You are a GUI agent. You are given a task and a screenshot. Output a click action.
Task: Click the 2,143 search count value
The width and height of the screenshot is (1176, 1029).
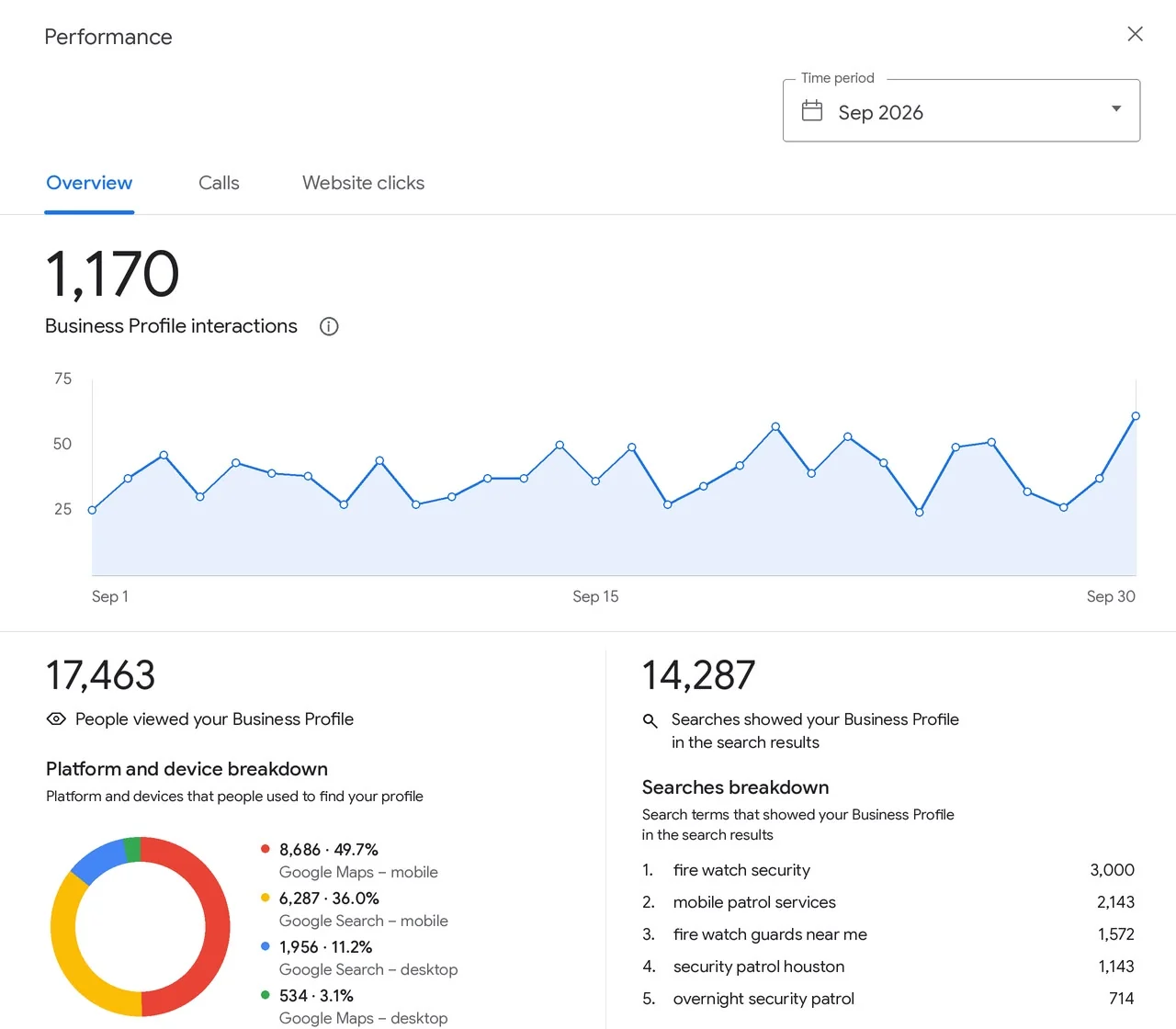pyautogui.click(x=1115, y=902)
